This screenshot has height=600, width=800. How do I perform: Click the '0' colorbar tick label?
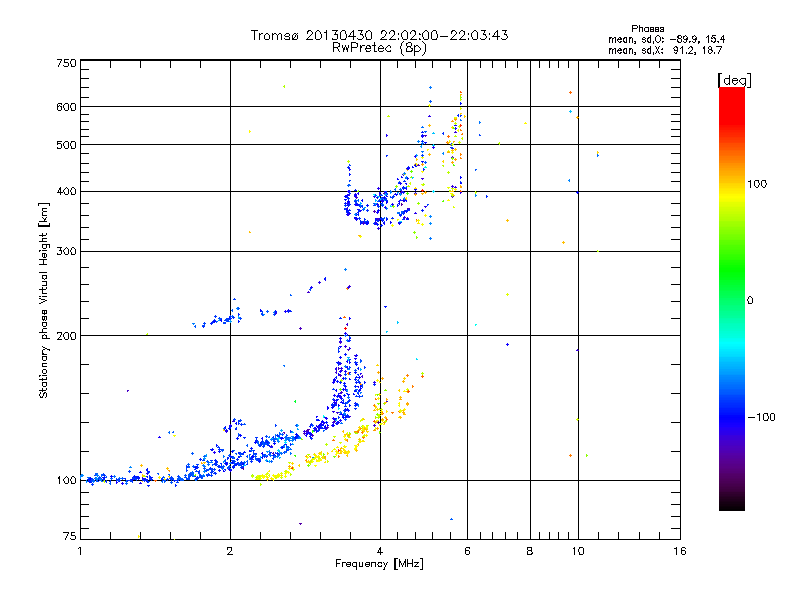750,301
